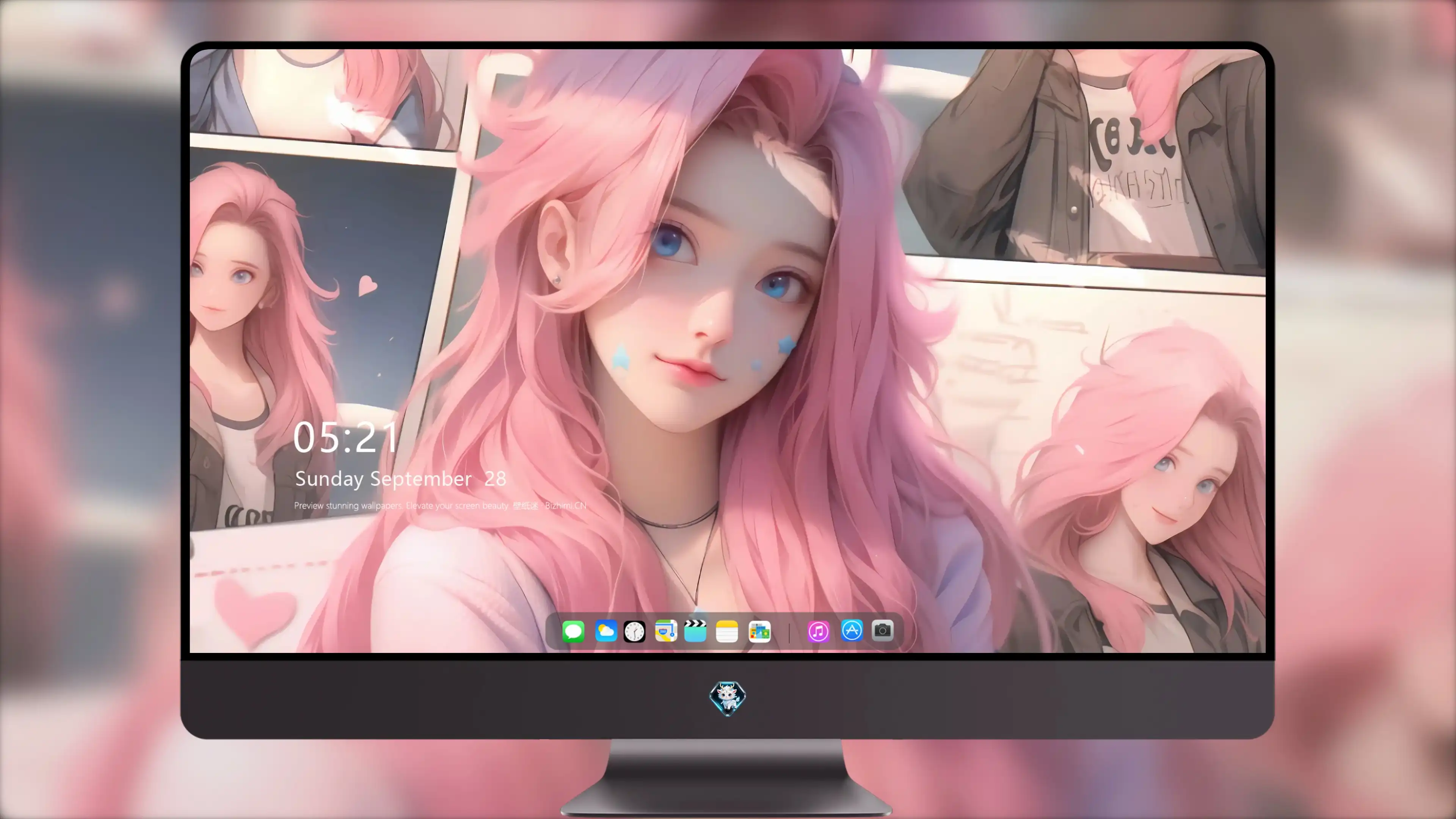Open the yellow Notes app

pos(727,631)
